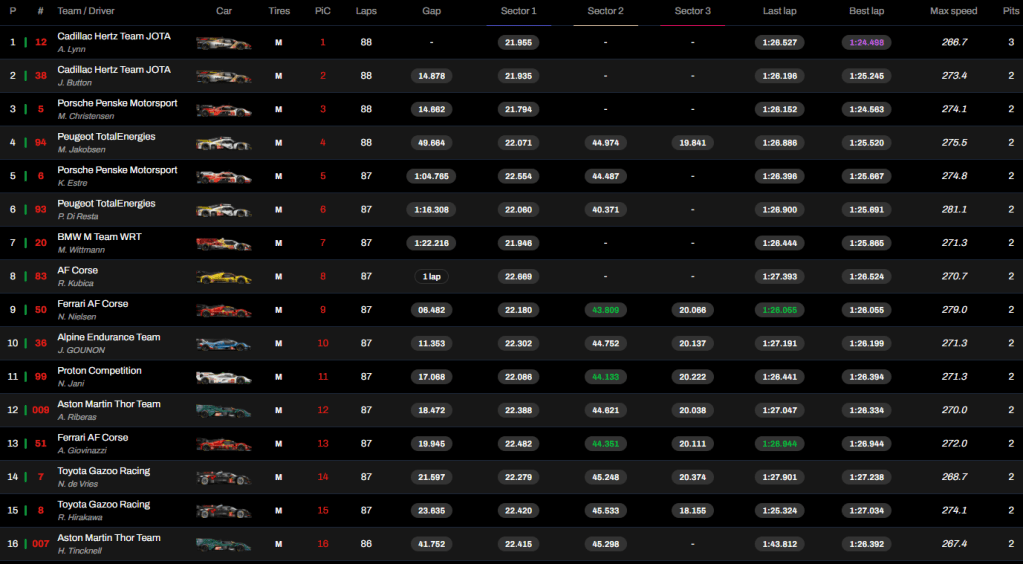Click Sector 3 time 19.841

point(692,143)
